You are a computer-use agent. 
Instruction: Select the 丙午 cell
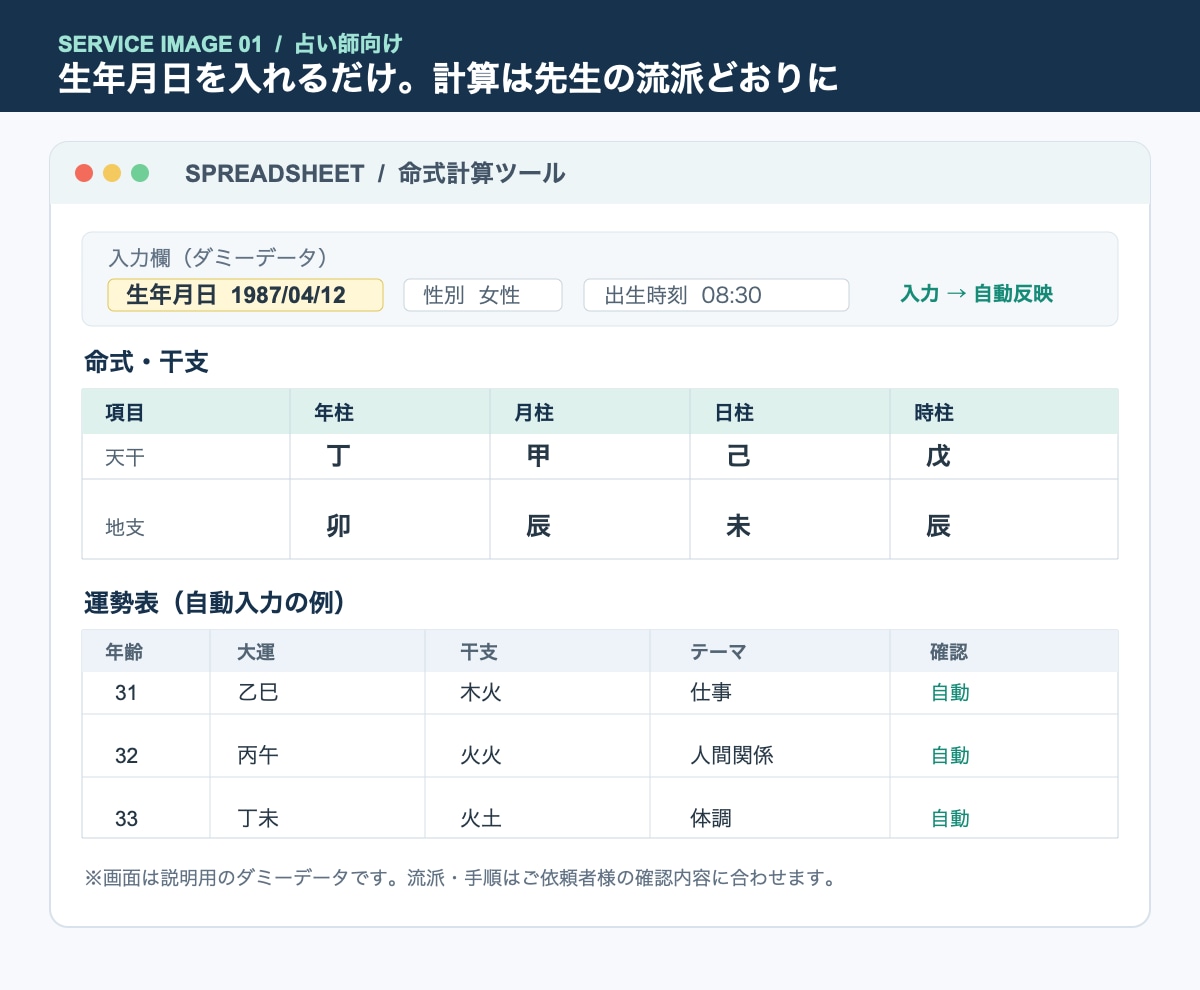[318, 746]
